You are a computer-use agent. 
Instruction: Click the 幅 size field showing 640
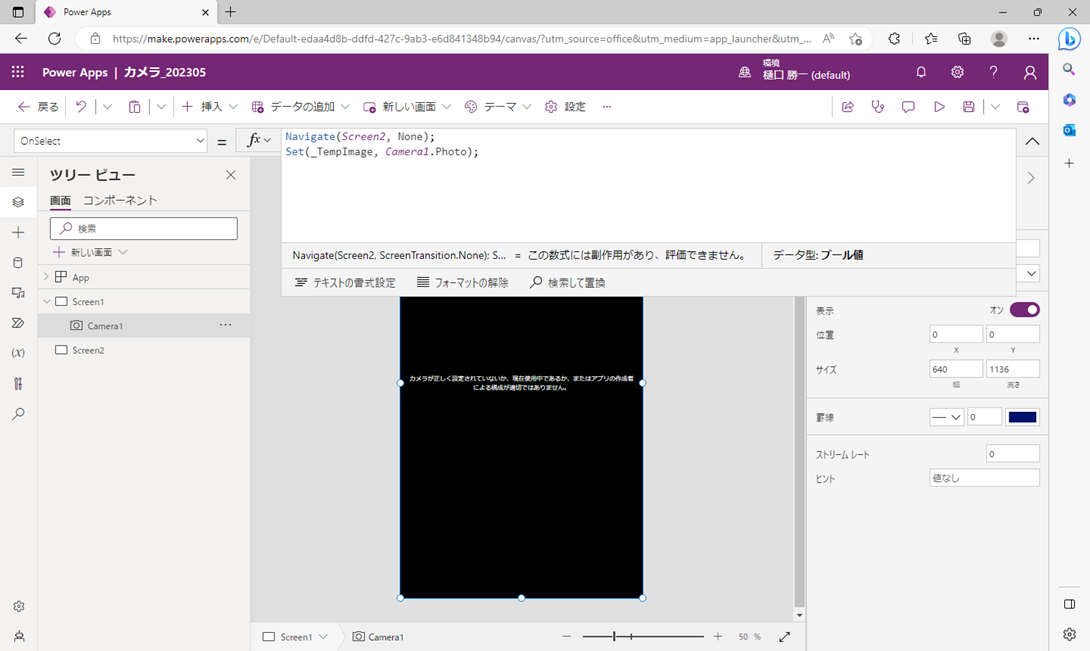coord(956,369)
